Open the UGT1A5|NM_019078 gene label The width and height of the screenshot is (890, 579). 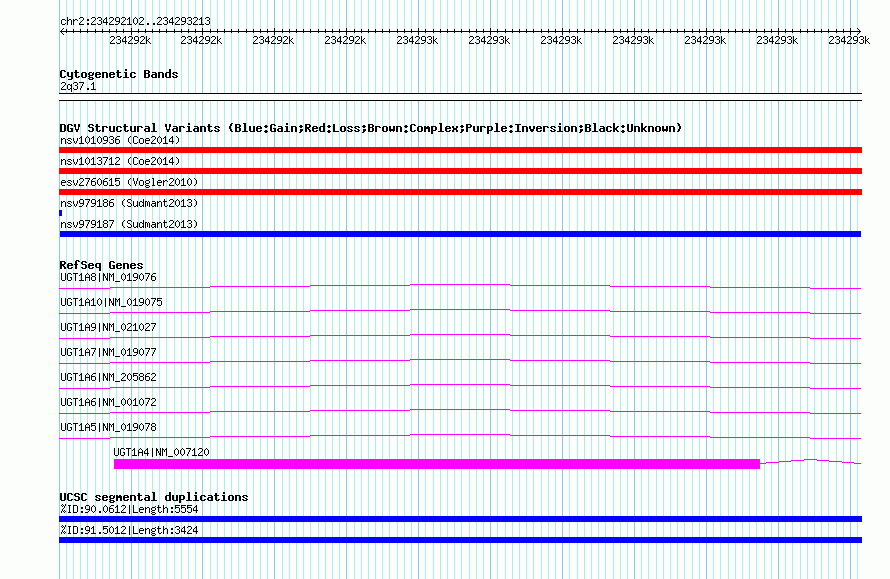click(x=108, y=427)
